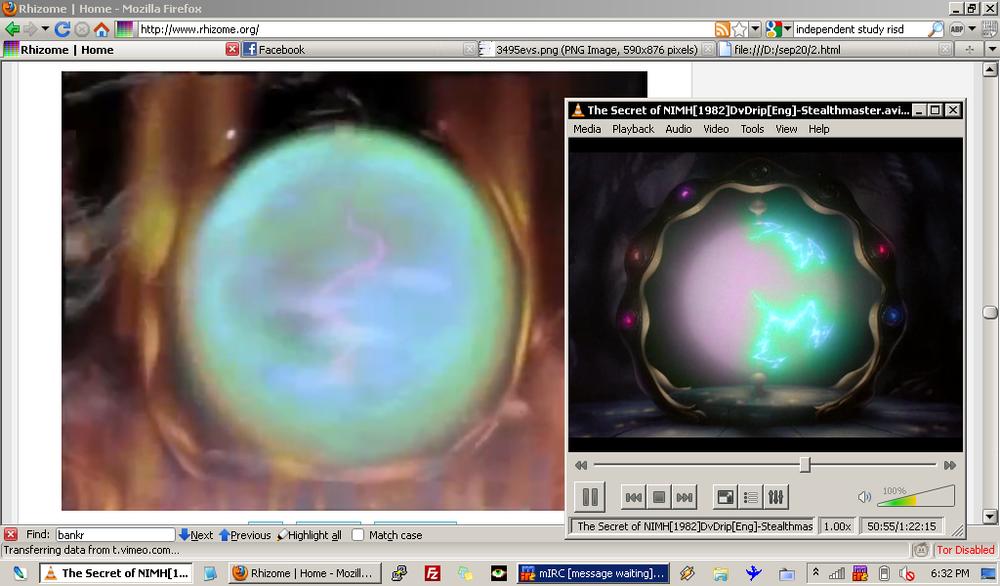Screen dimensions: 1000x586
Task: Focus the Find text field containing bankr
Action: pos(115,534)
